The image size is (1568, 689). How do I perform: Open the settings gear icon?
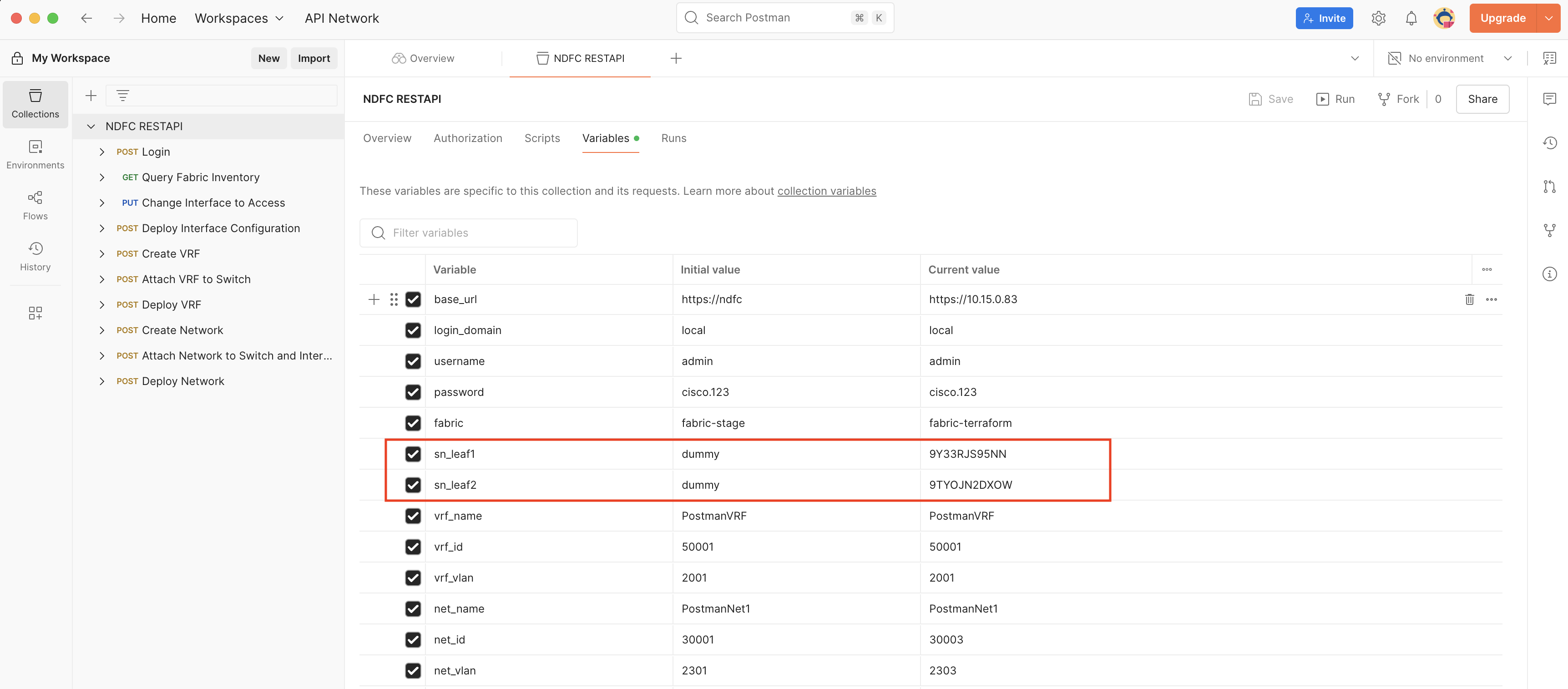coord(1378,18)
